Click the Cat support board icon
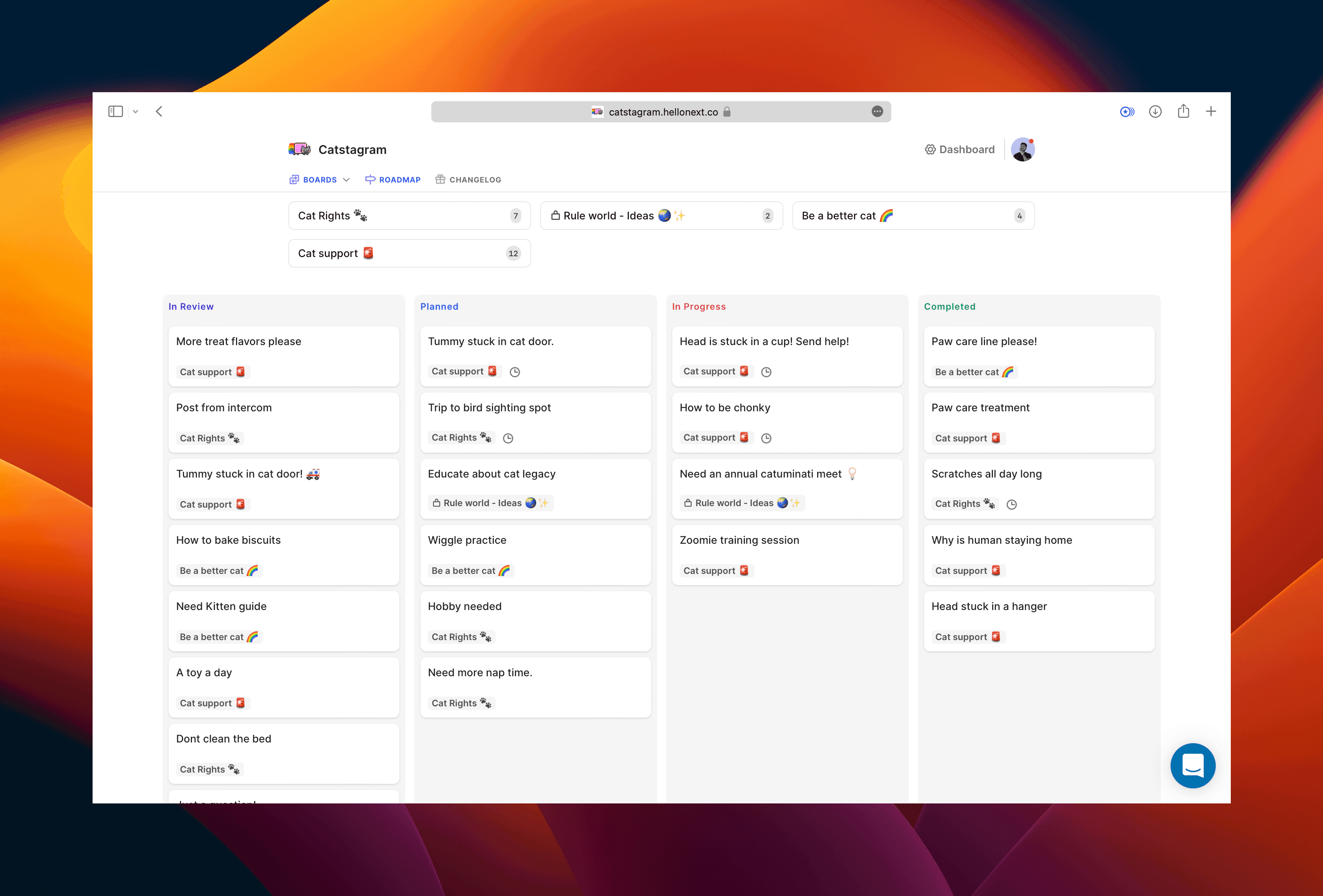The height and width of the screenshot is (896, 1323). 368,253
